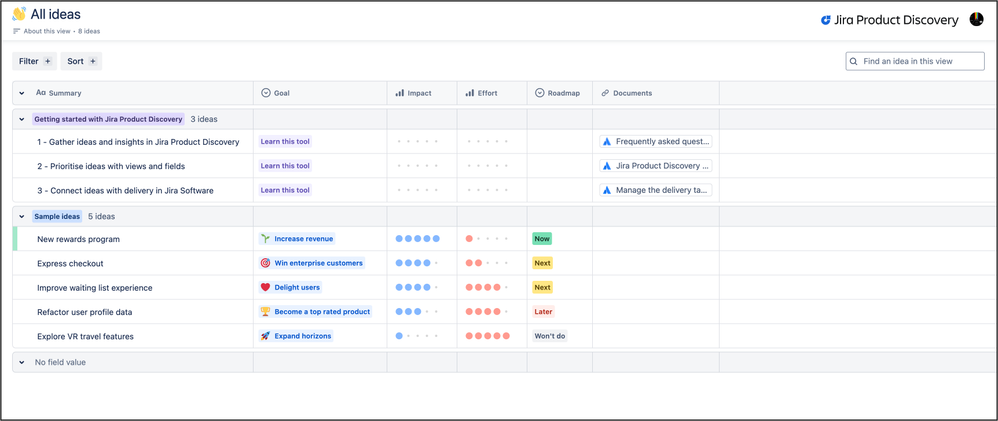Click the Expand horizons goal tag
The height and width of the screenshot is (421, 998).
(296, 336)
